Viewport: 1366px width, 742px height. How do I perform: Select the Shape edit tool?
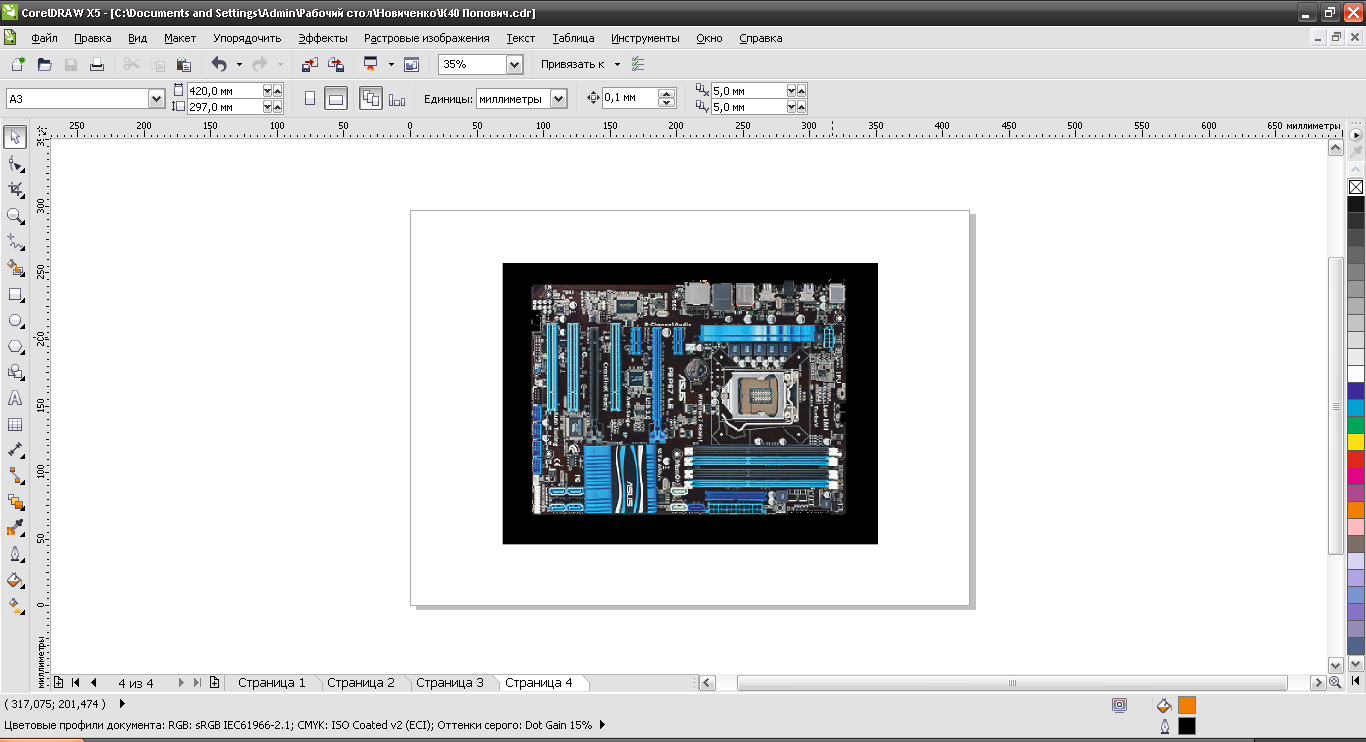tap(16, 163)
